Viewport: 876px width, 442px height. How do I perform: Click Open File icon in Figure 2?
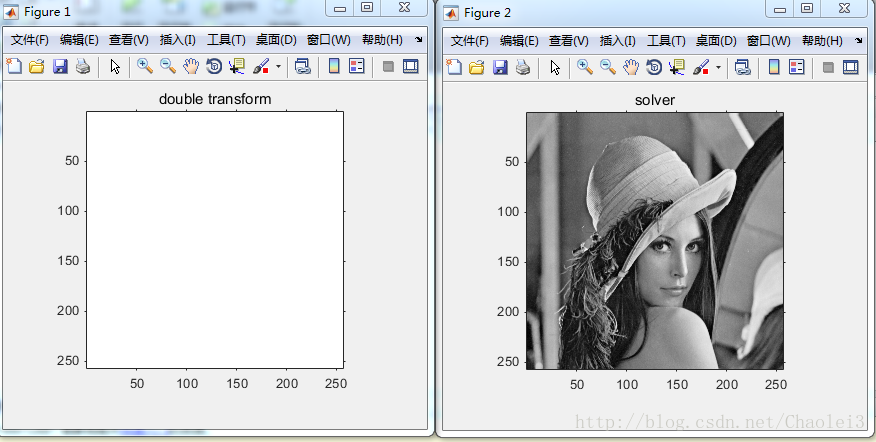tap(477, 68)
